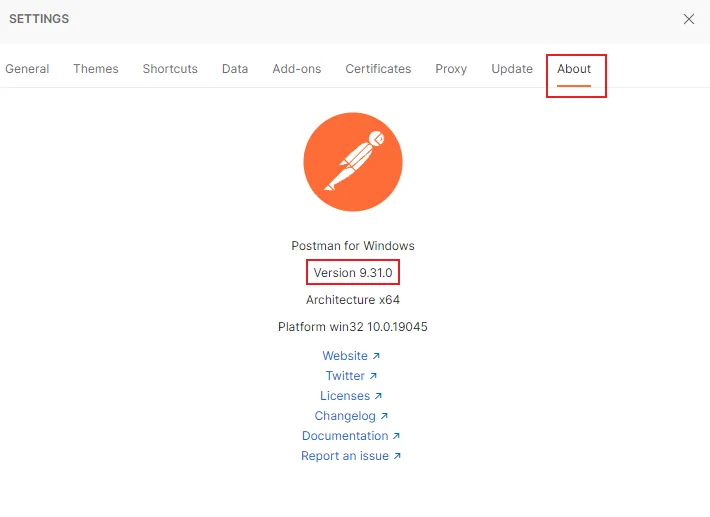The width and height of the screenshot is (710, 517).
Task: Click the Postman for Windows text
Action: (x=353, y=246)
